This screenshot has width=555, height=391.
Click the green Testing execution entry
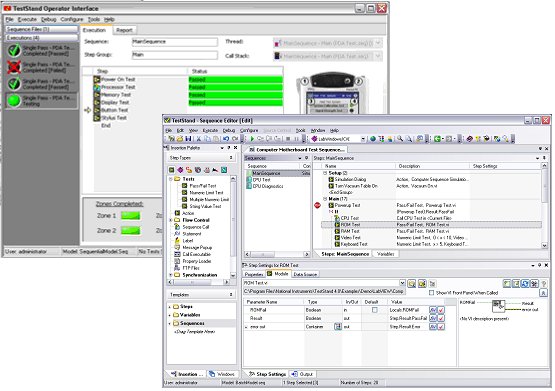41,101
